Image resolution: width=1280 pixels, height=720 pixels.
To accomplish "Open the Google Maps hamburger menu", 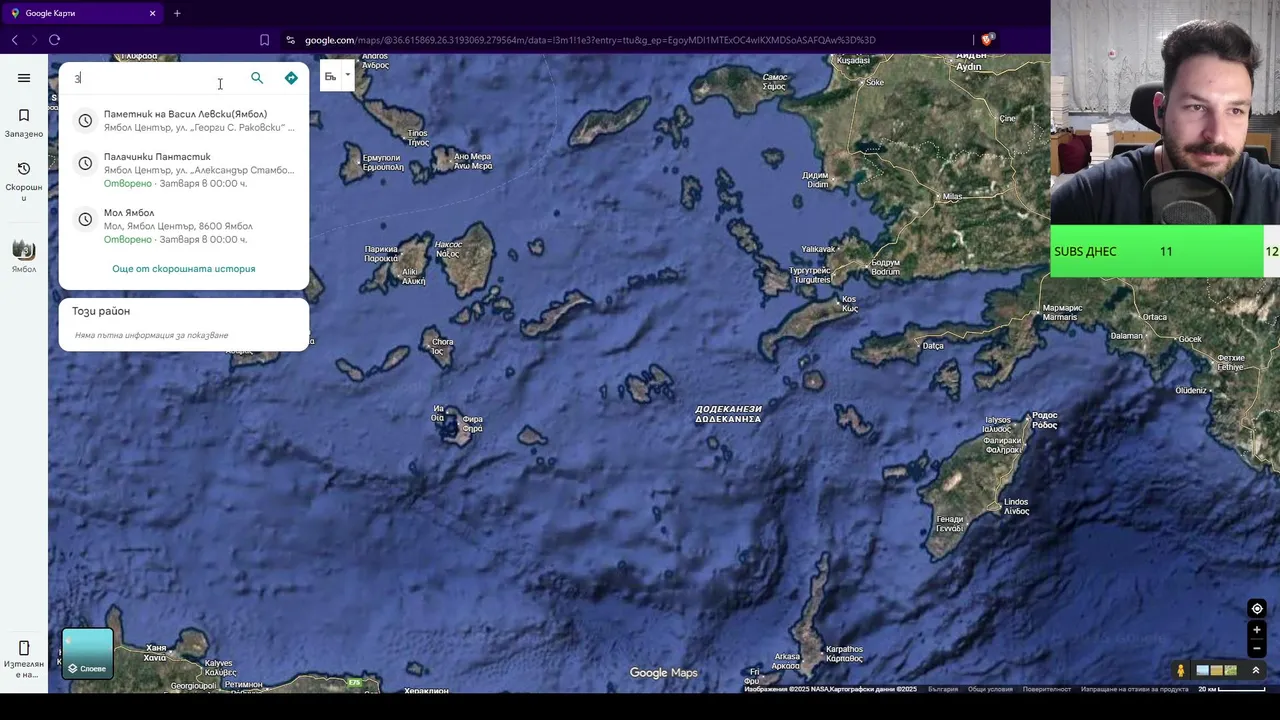I will point(24,78).
